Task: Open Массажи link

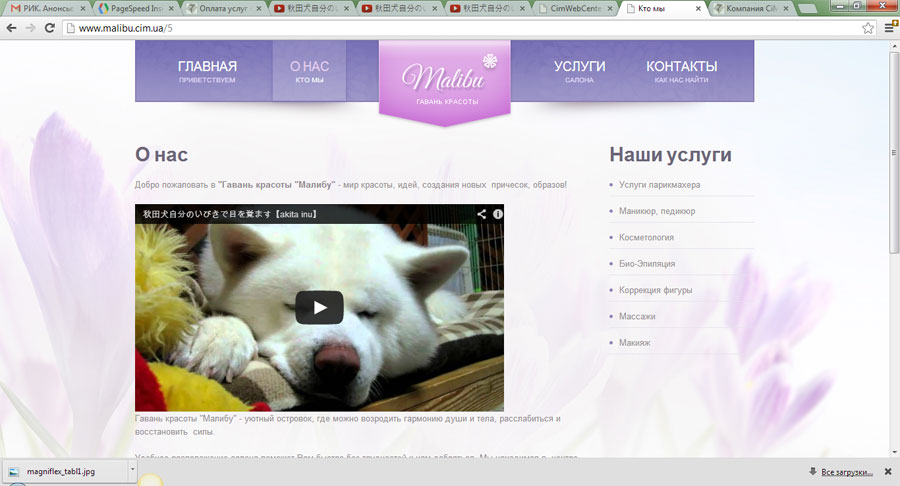Action: [x=637, y=316]
